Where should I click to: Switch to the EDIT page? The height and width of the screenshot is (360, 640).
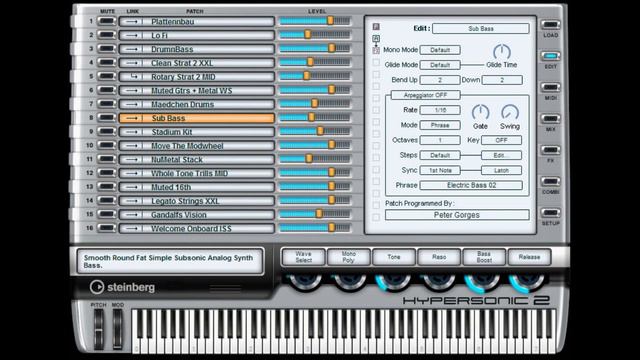coord(550,56)
